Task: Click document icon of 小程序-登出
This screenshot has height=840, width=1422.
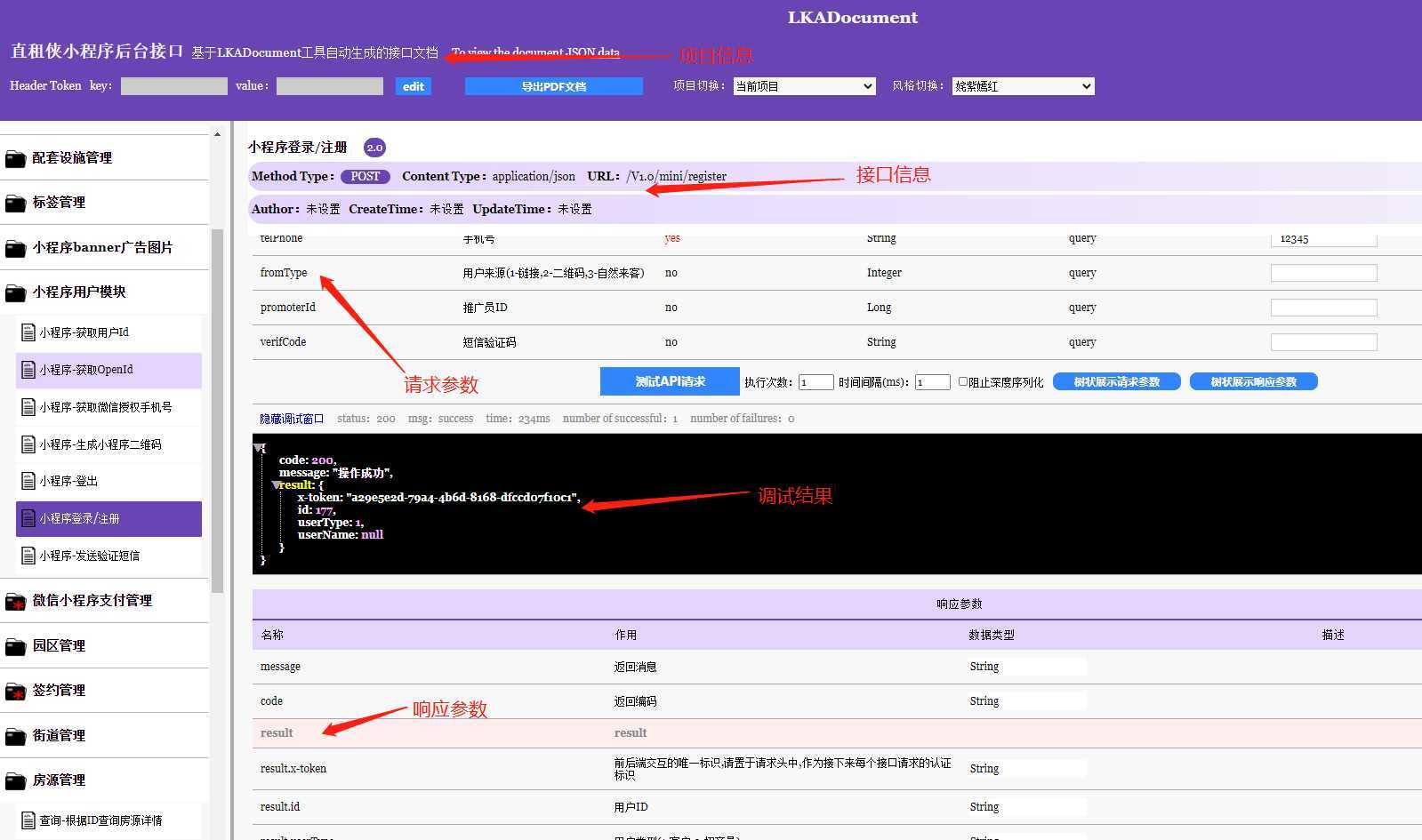Action: click(x=28, y=481)
